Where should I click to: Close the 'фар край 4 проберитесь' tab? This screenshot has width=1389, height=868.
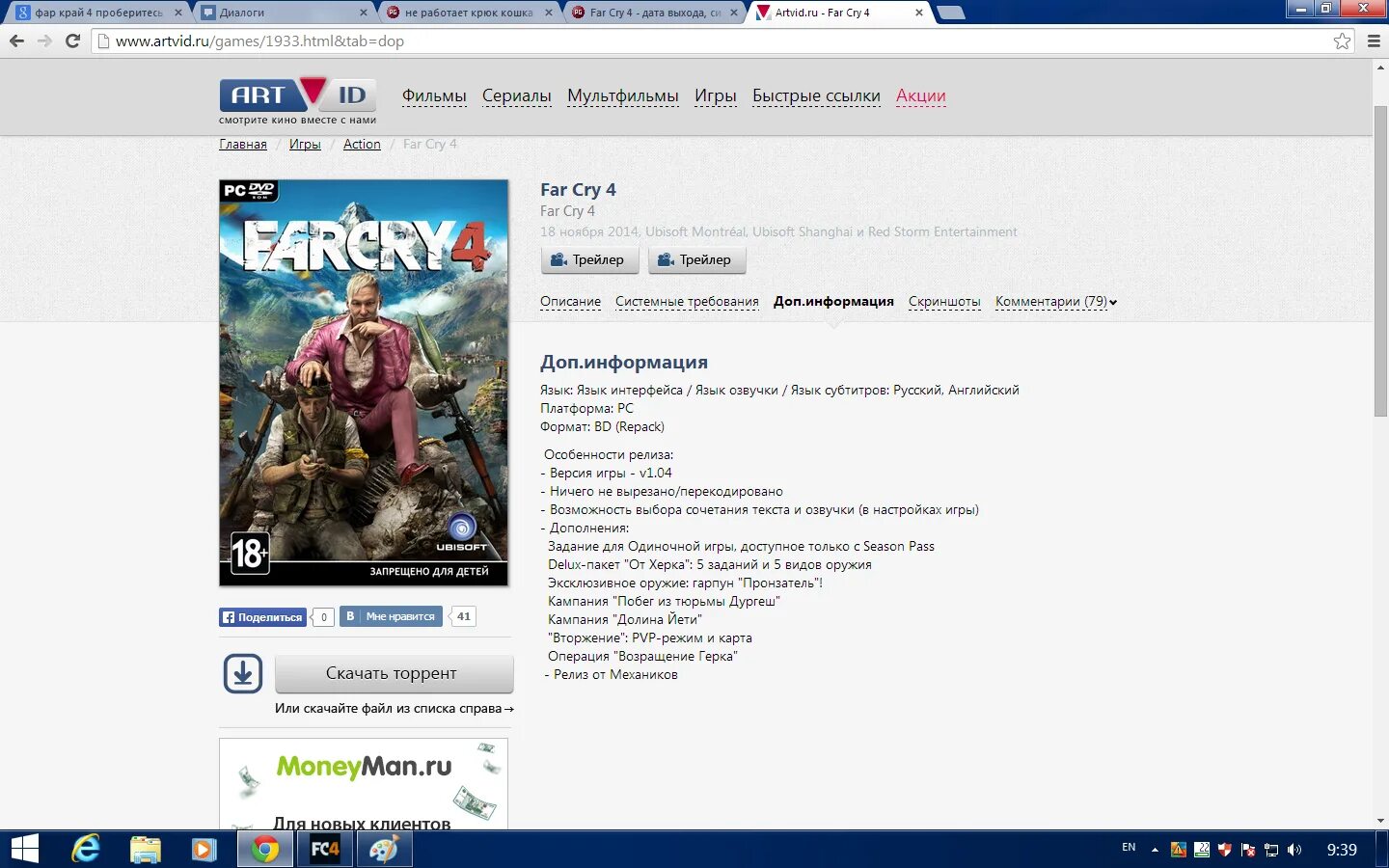pos(178,13)
